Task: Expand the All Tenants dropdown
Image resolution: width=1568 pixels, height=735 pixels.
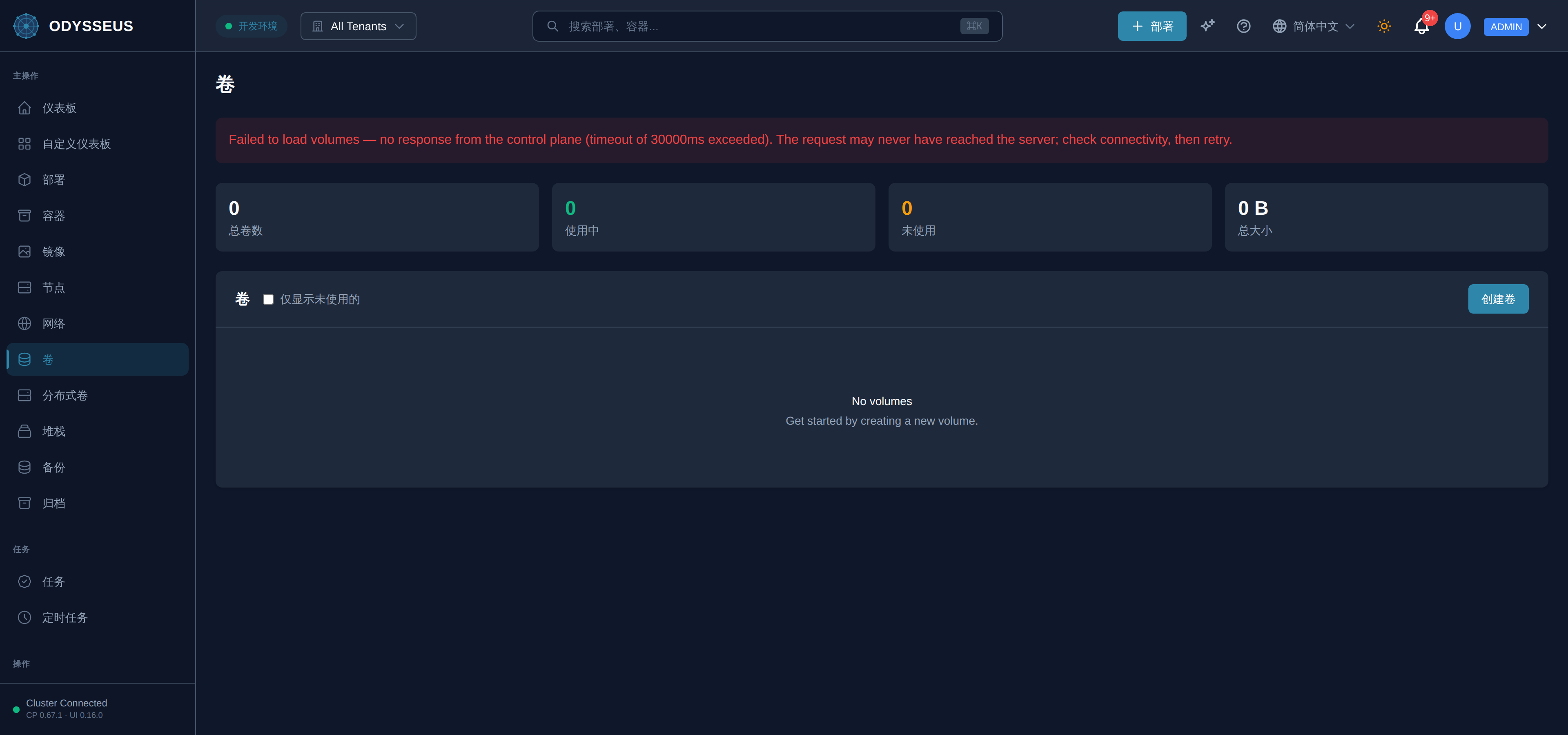Action: pos(358,26)
